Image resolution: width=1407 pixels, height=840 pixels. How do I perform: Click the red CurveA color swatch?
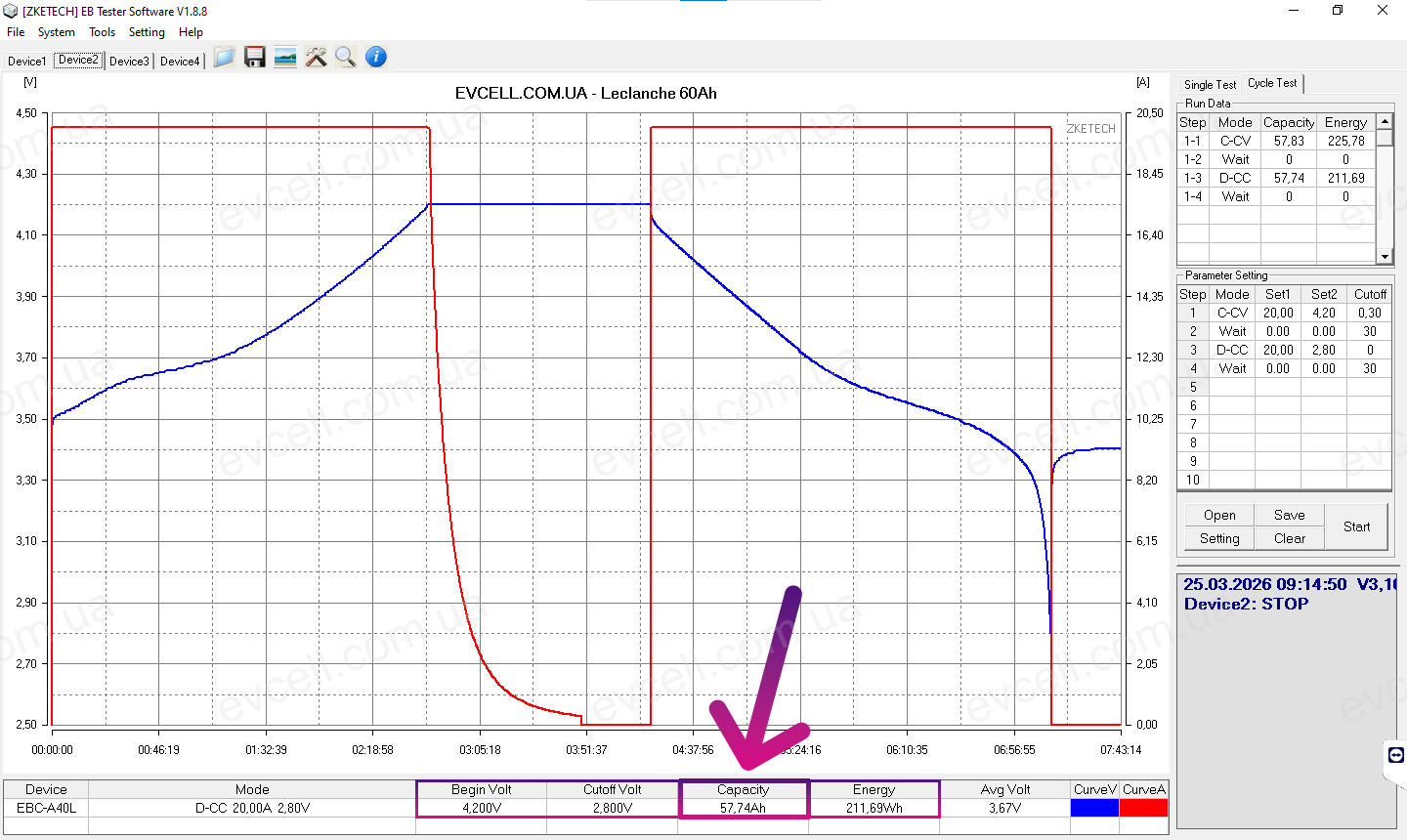pos(1143,808)
